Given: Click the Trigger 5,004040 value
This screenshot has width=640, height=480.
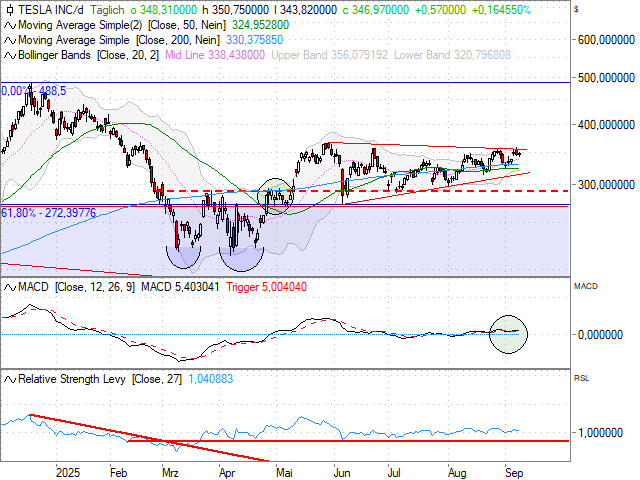Looking at the screenshot, I should [267, 287].
